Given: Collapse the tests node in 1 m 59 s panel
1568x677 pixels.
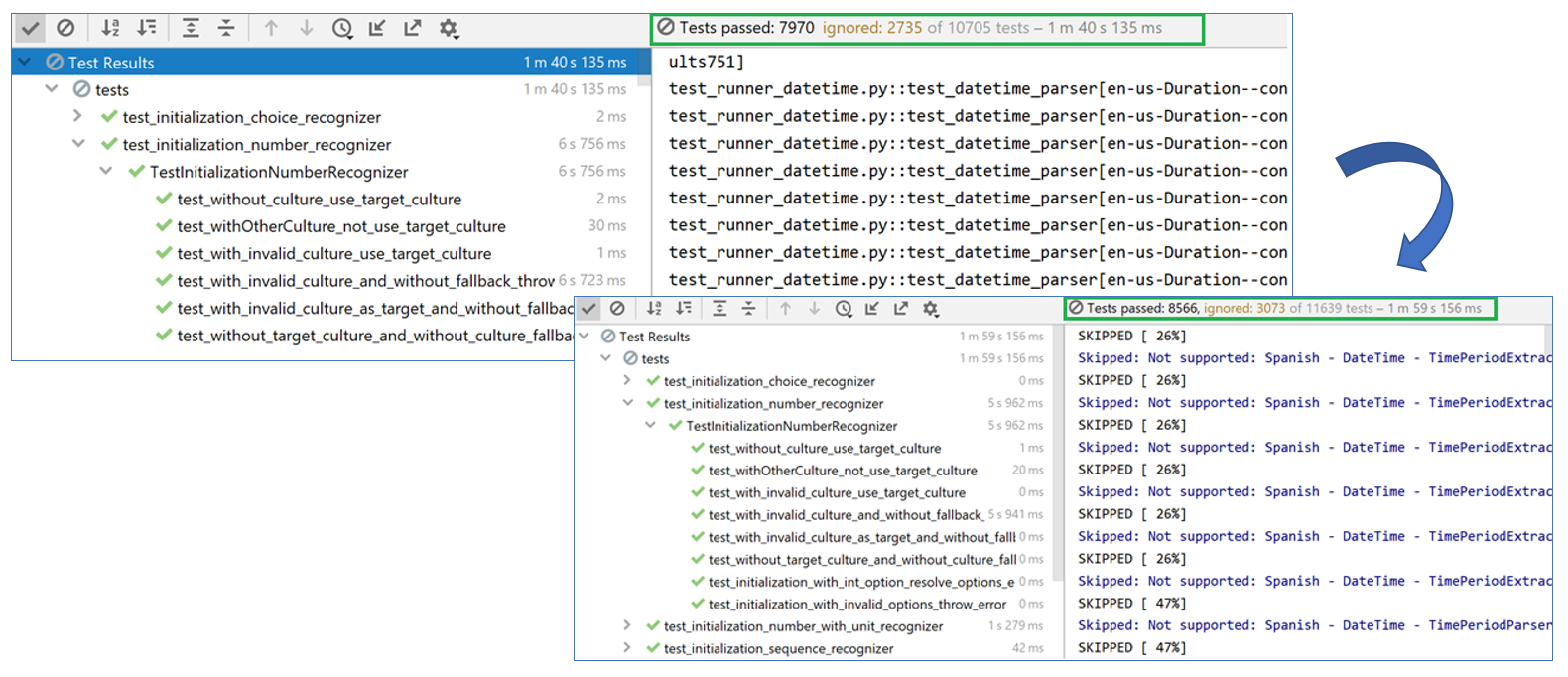Looking at the screenshot, I should [x=606, y=358].
